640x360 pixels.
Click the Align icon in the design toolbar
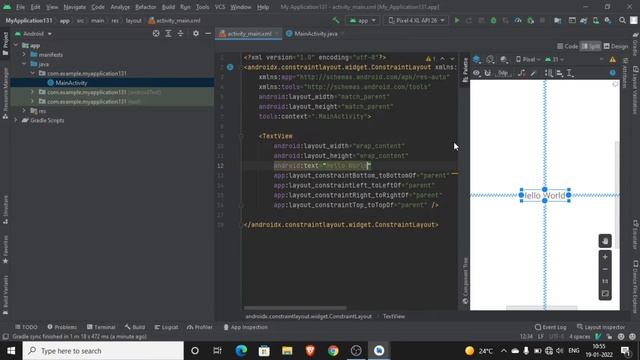click(x=560, y=73)
